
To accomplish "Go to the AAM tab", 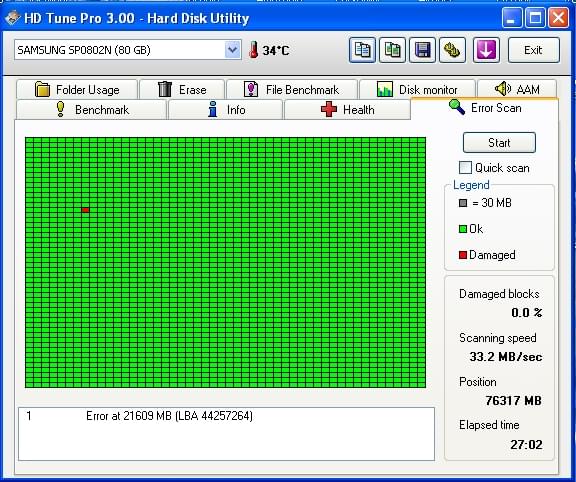I will (x=517, y=89).
